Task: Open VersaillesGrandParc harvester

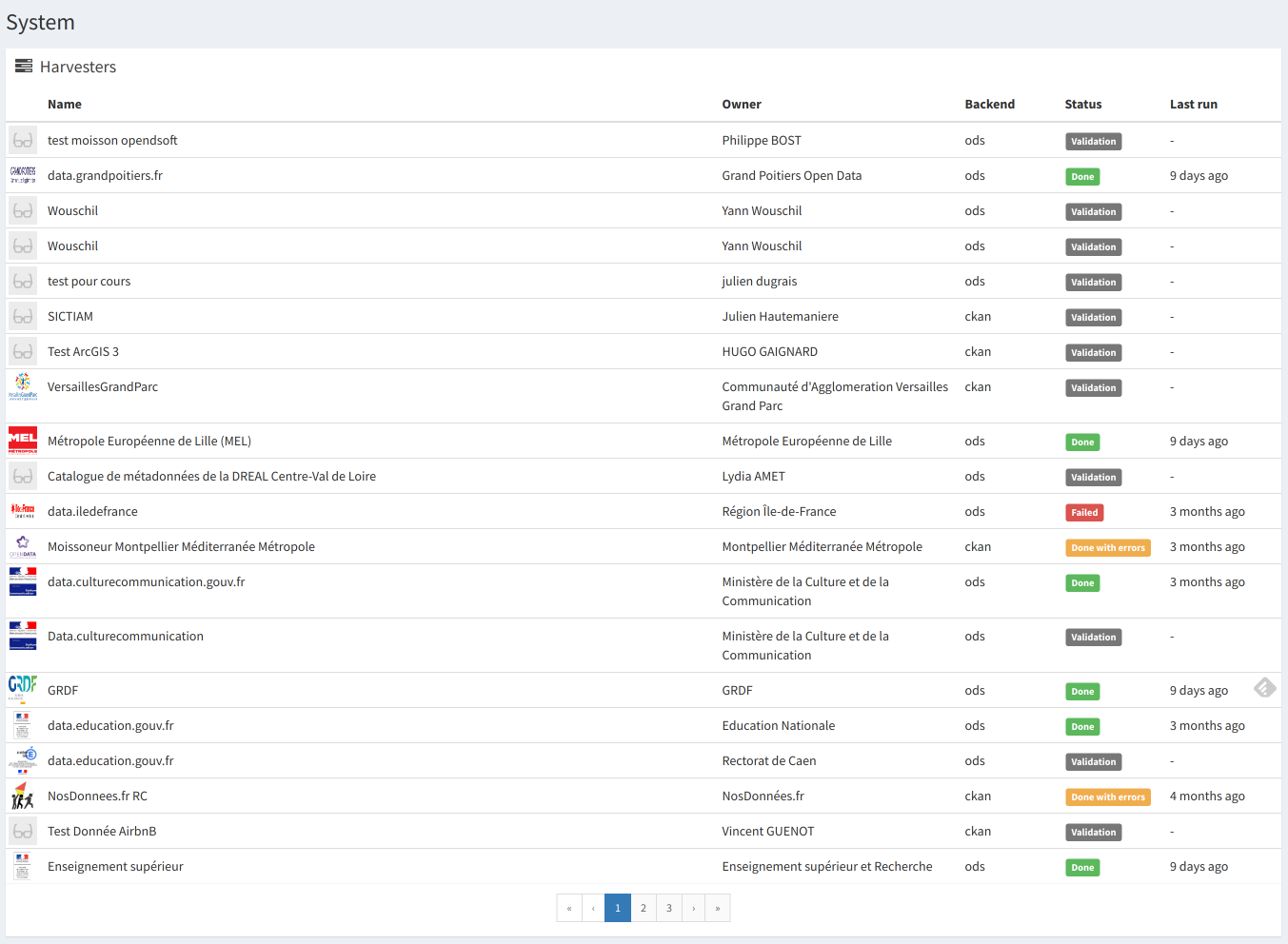Action: pos(103,386)
